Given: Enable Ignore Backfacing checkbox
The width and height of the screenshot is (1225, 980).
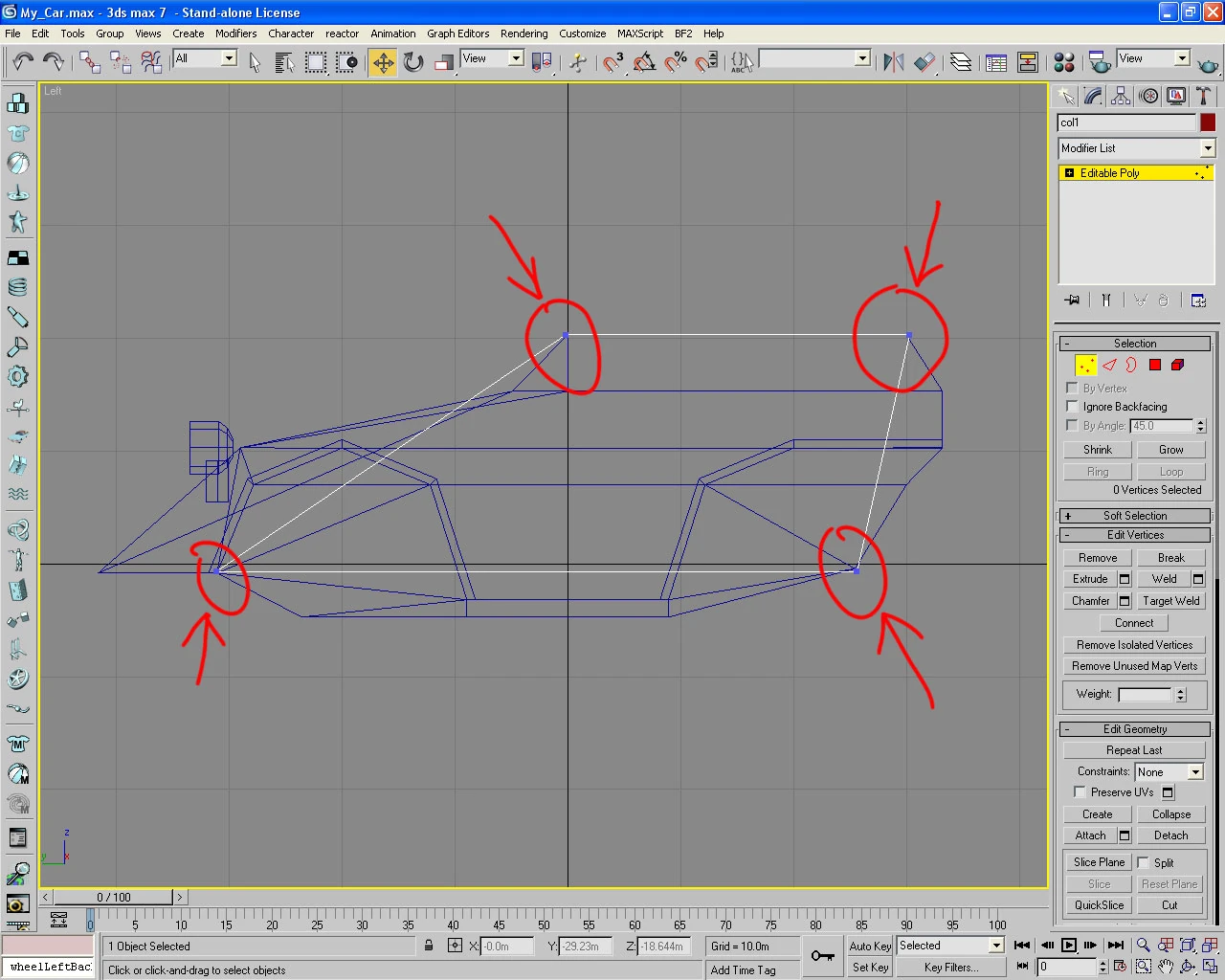Looking at the screenshot, I should click(x=1072, y=407).
